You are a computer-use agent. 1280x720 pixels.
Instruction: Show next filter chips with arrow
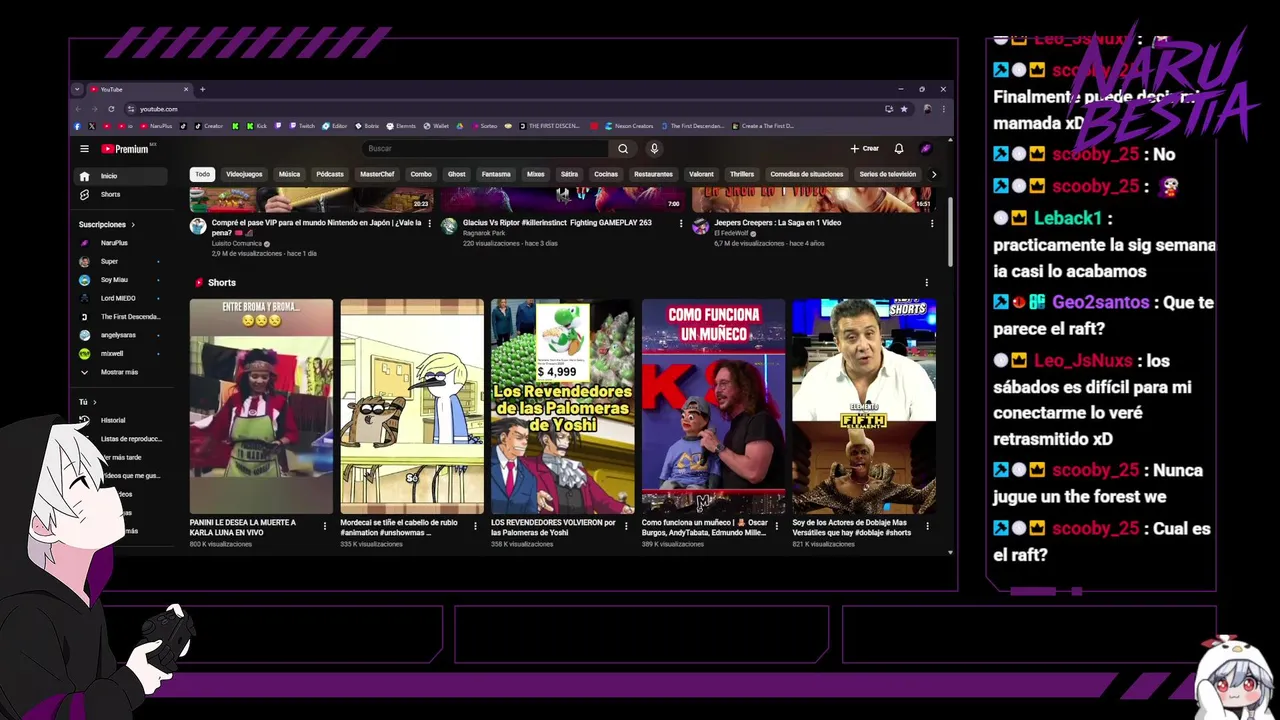(934, 174)
